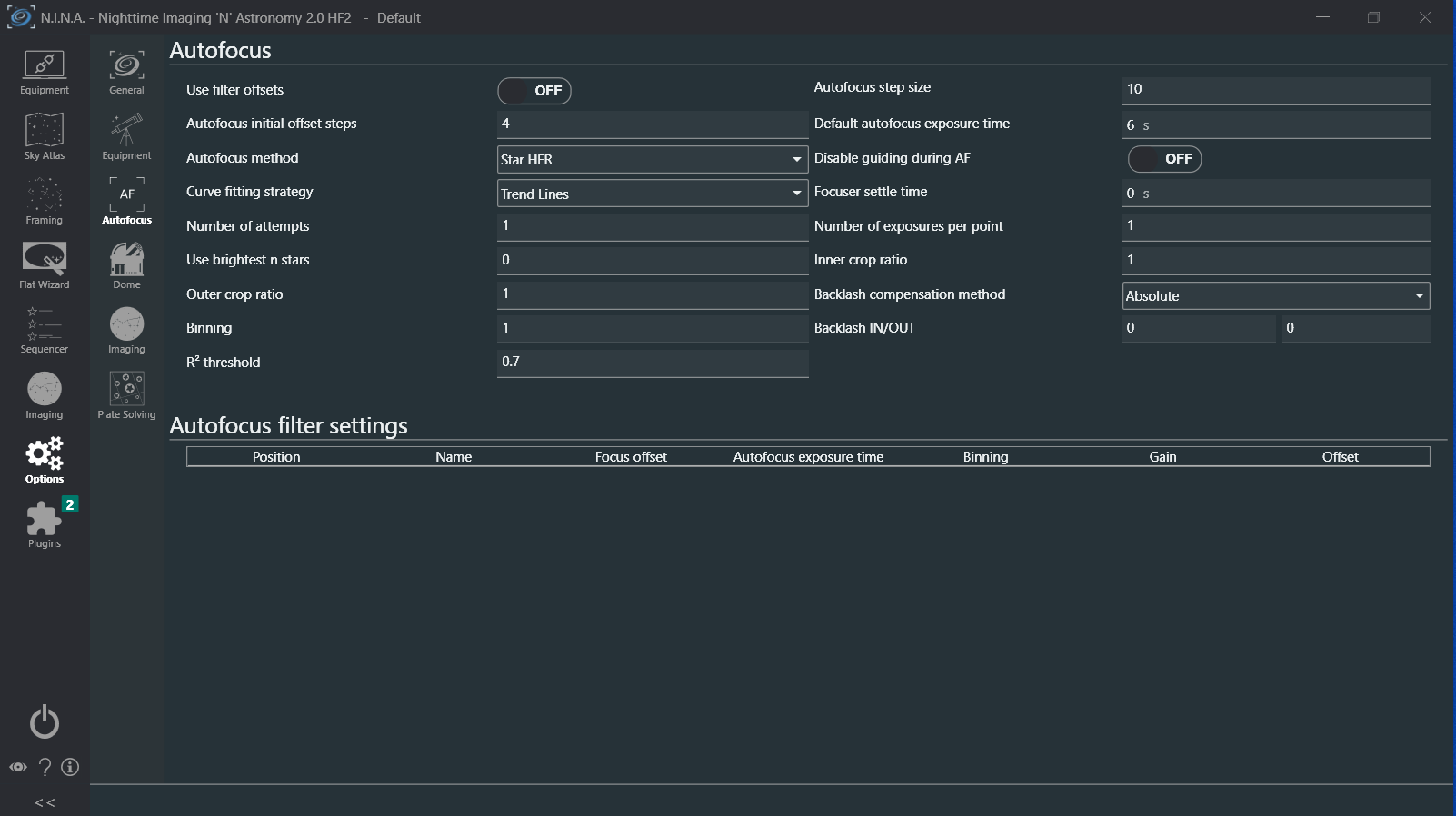The width and height of the screenshot is (1456, 816).
Task: Open Plate Solving options tab
Action: [126, 396]
